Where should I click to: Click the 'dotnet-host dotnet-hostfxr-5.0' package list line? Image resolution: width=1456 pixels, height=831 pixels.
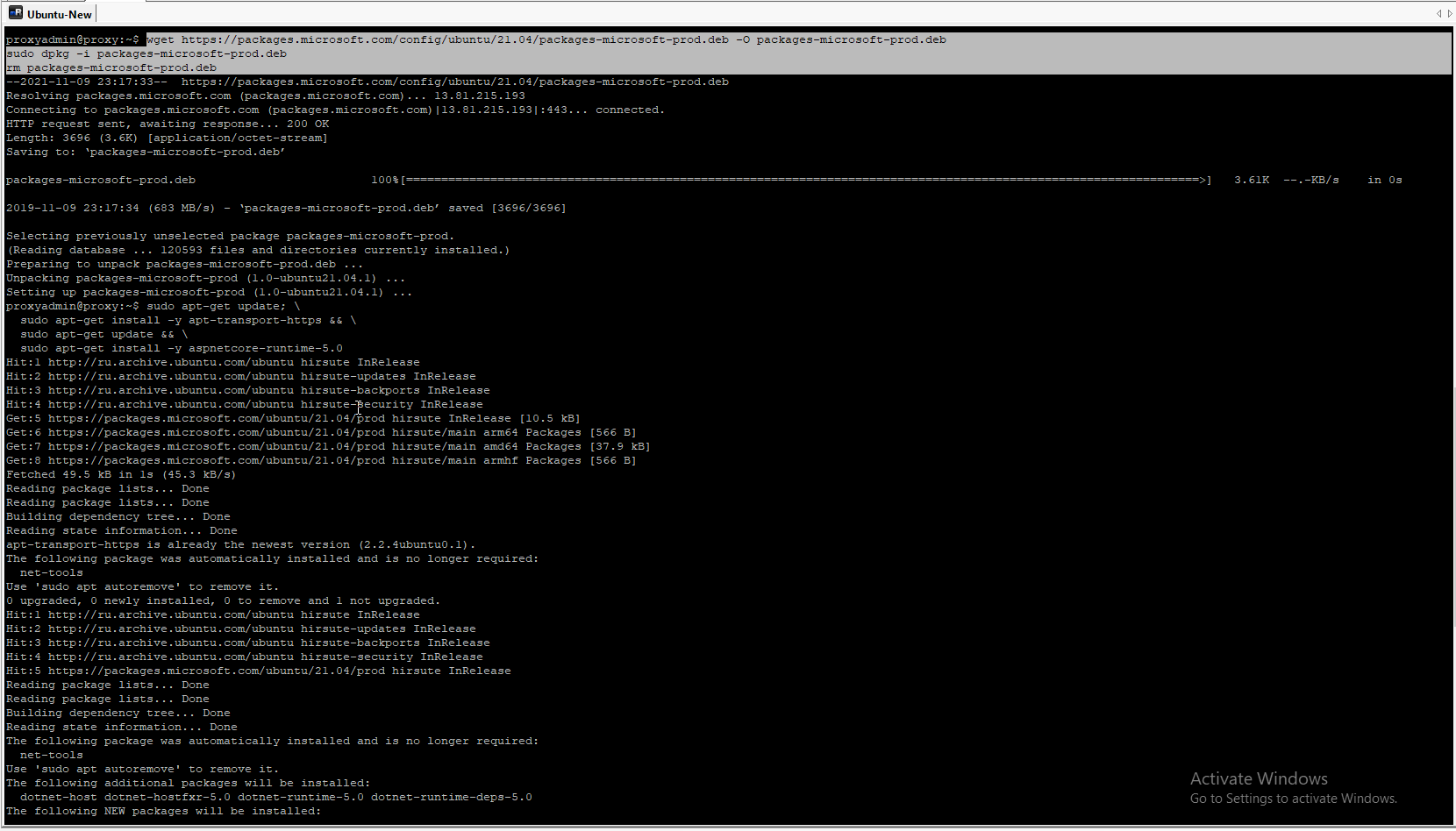coord(276,797)
